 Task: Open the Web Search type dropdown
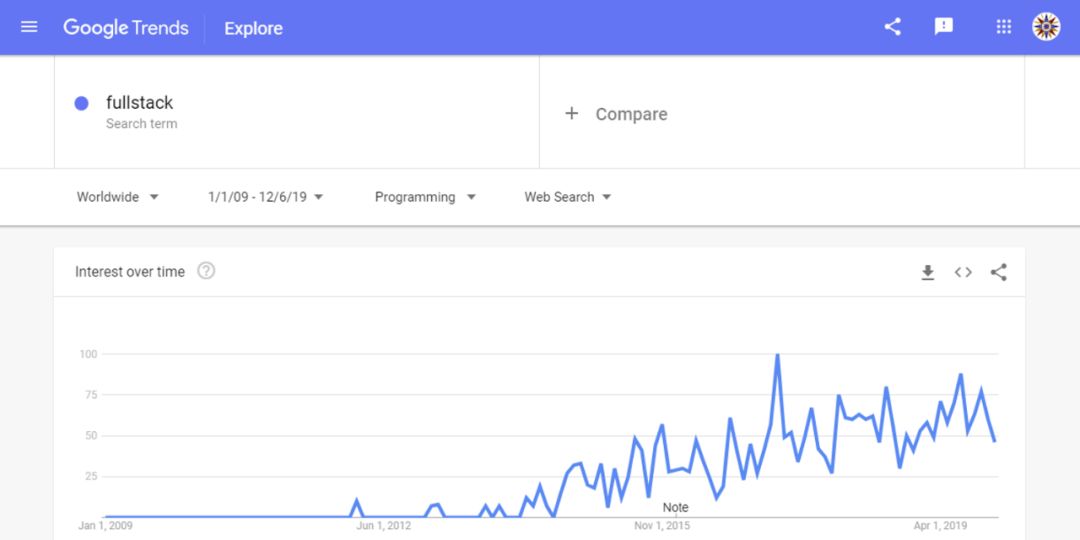coord(568,197)
